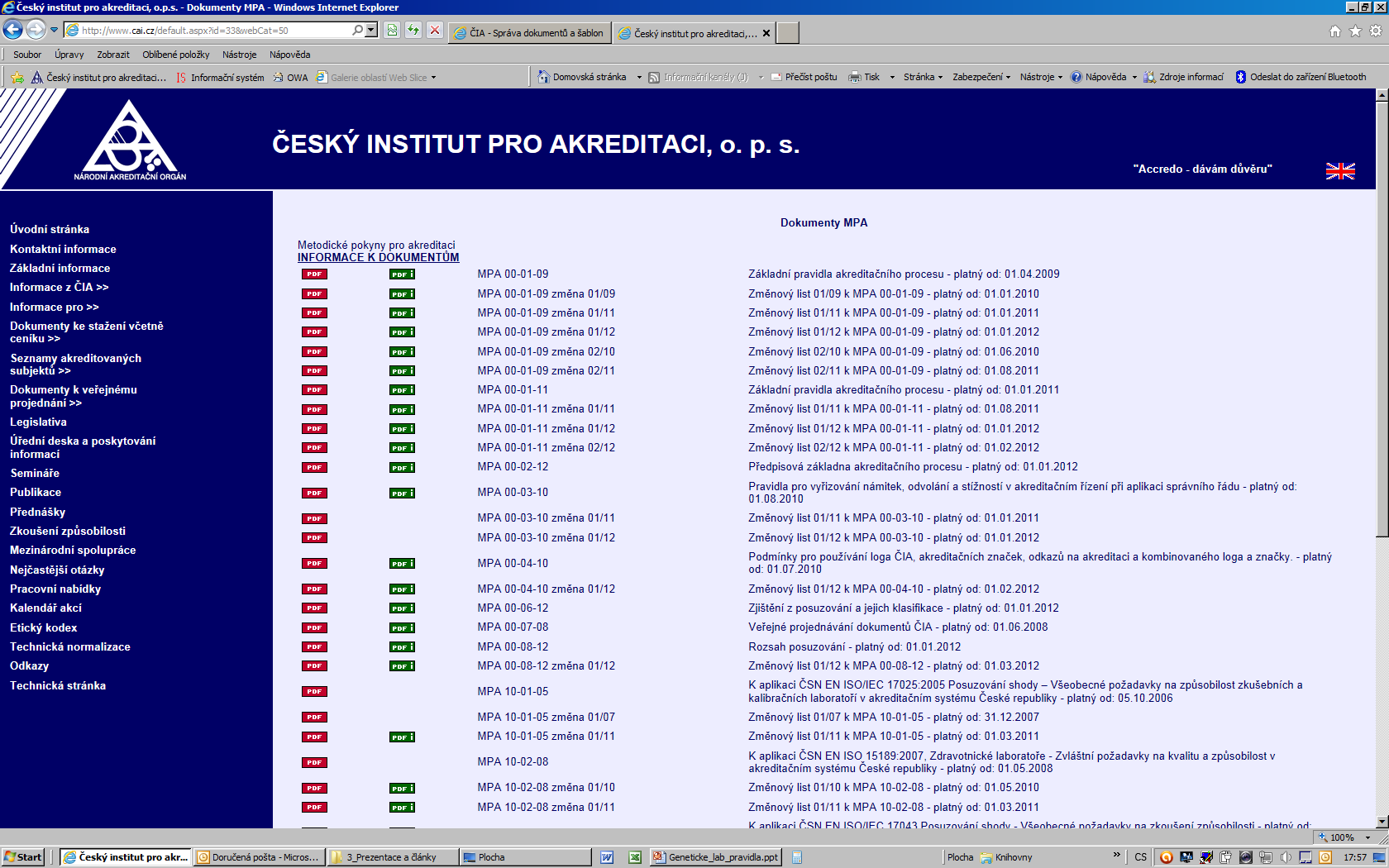Click the browser Forward arrow button
Viewport: 1389px width, 868px height.
coord(36,30)
